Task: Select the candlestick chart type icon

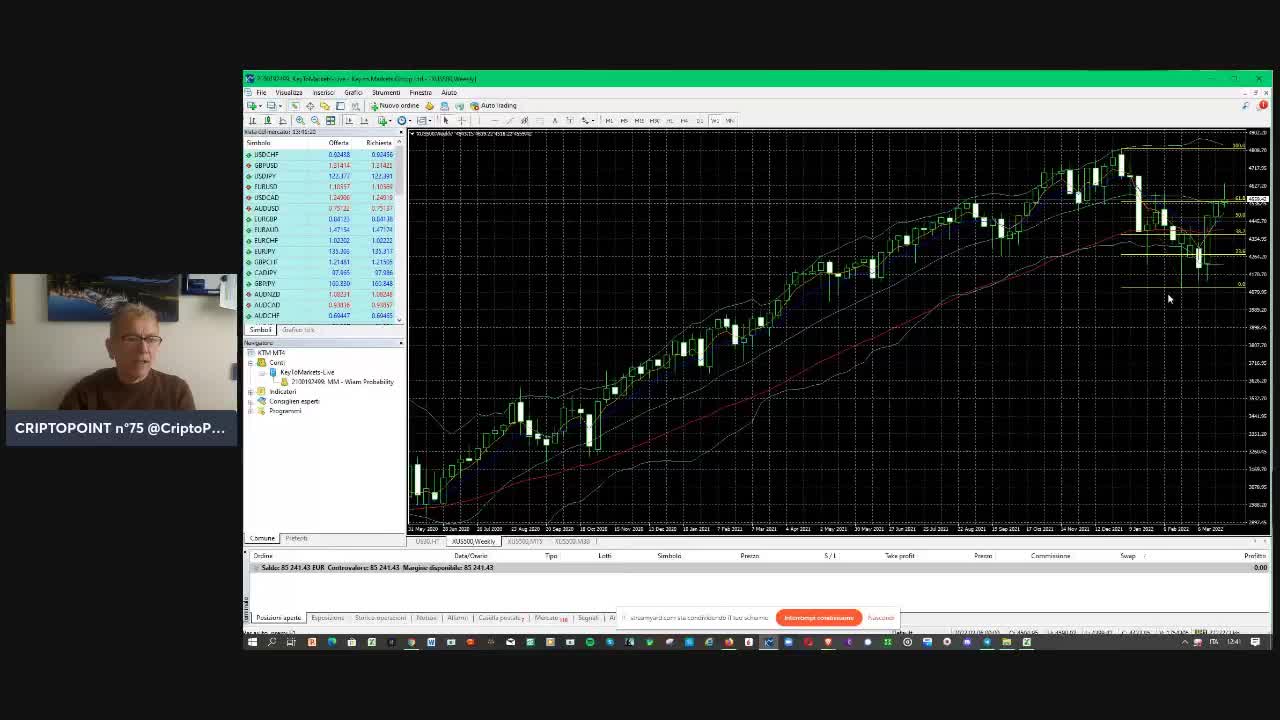Action: (x=267, y=120)
